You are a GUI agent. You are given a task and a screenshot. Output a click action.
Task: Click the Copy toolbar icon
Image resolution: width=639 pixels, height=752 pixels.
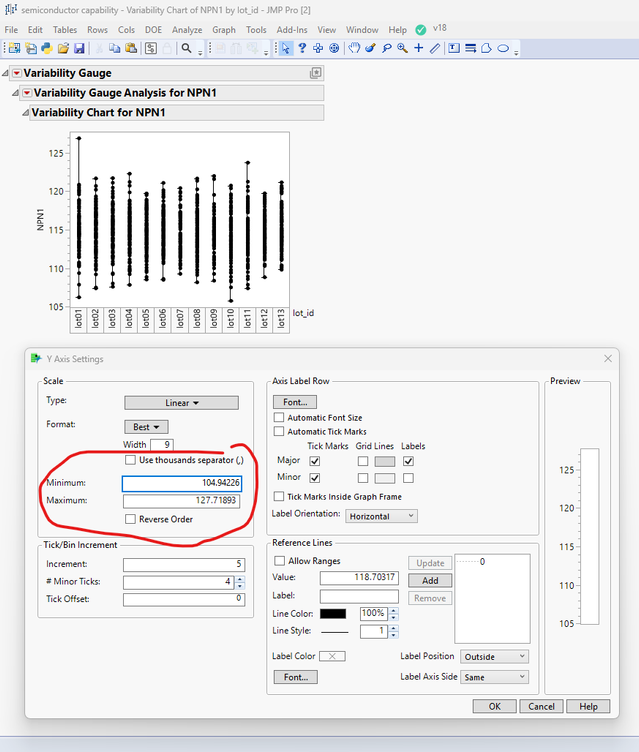114,48
